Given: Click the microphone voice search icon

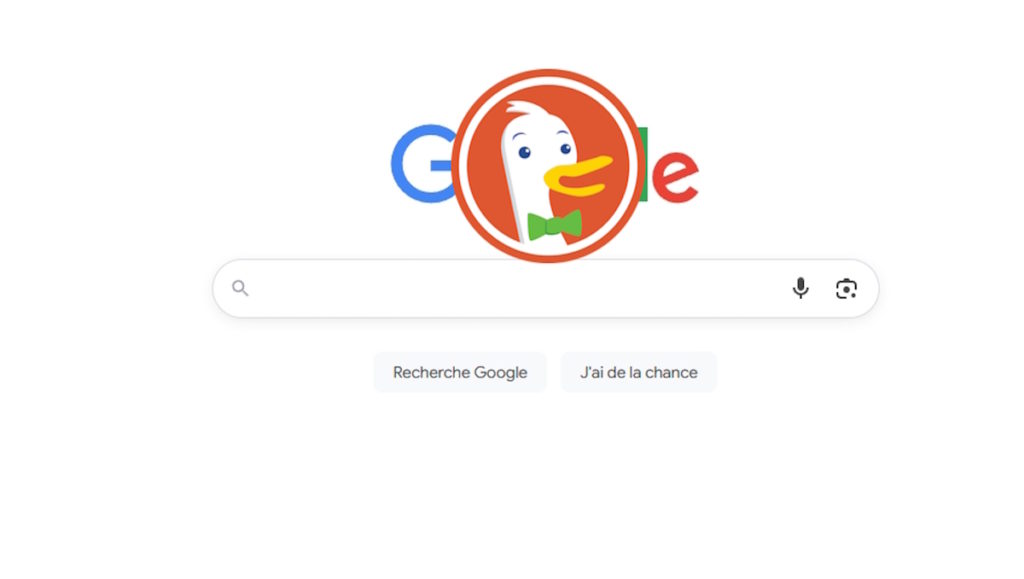Looking at the screenshot, I should pyautogui.click(x=800, y=288).
